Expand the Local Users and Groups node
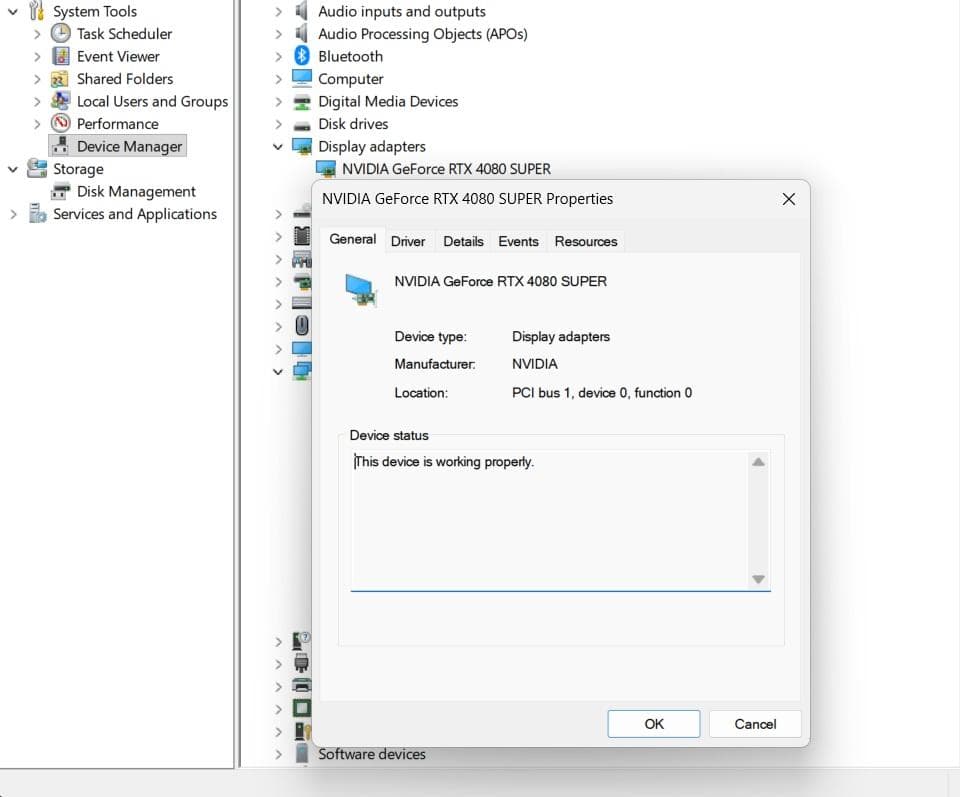Viewport: 960px width, 797px height. point(37,101)
